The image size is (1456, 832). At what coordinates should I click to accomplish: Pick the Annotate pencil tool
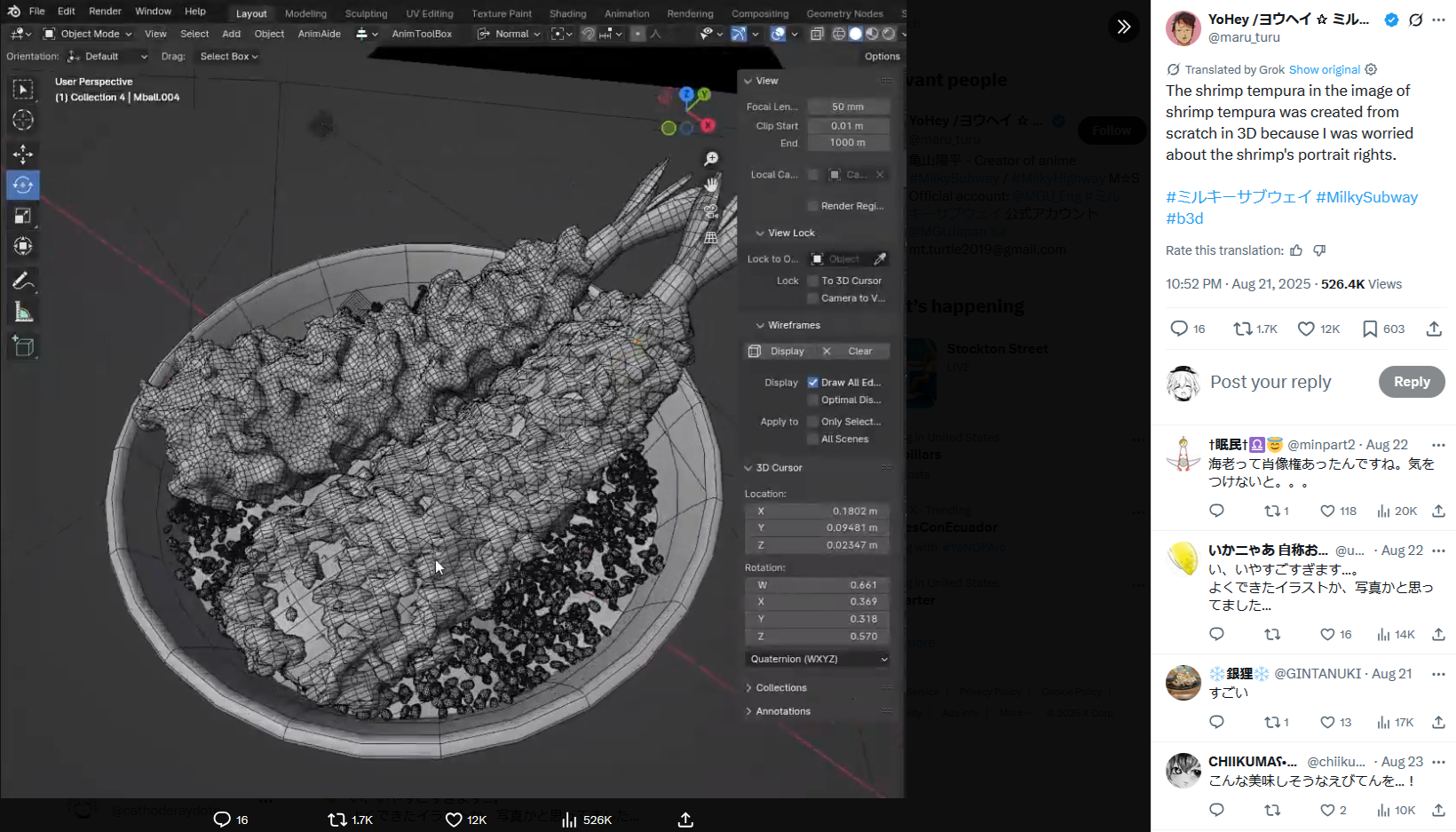click(x=23, y=281)
